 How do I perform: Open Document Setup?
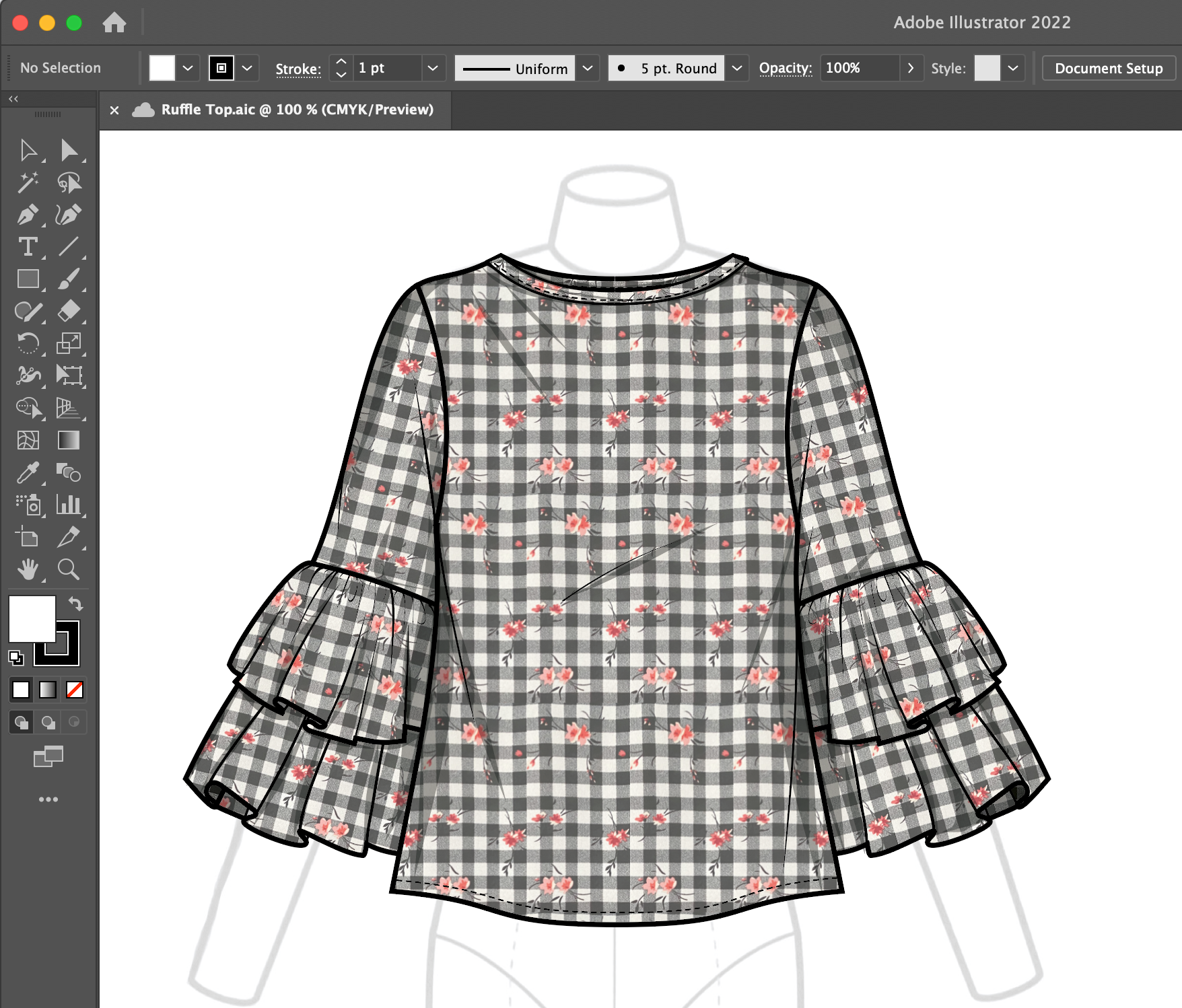coord(1108,68)
